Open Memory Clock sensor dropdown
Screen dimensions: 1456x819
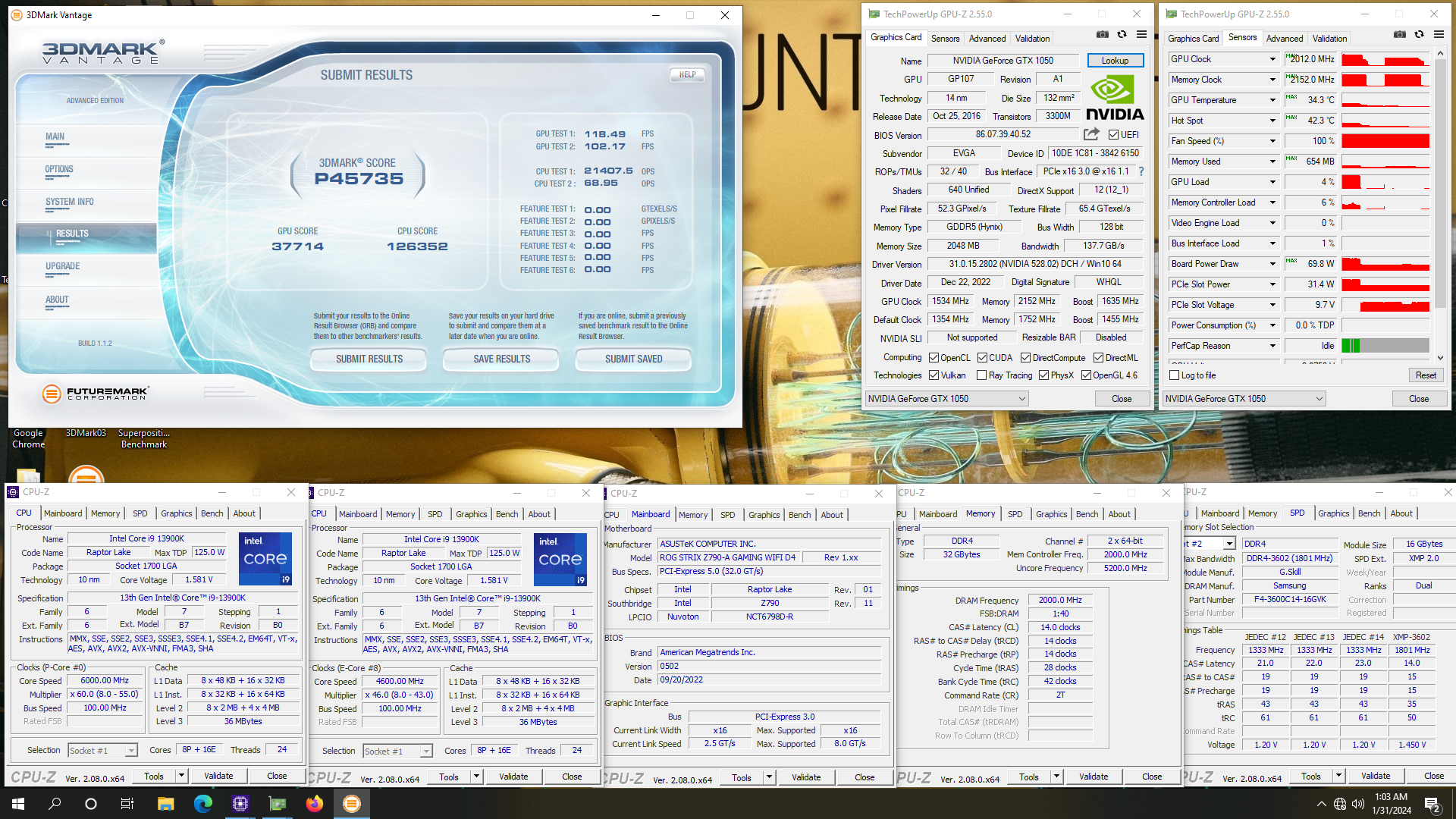coord(1272,80)
